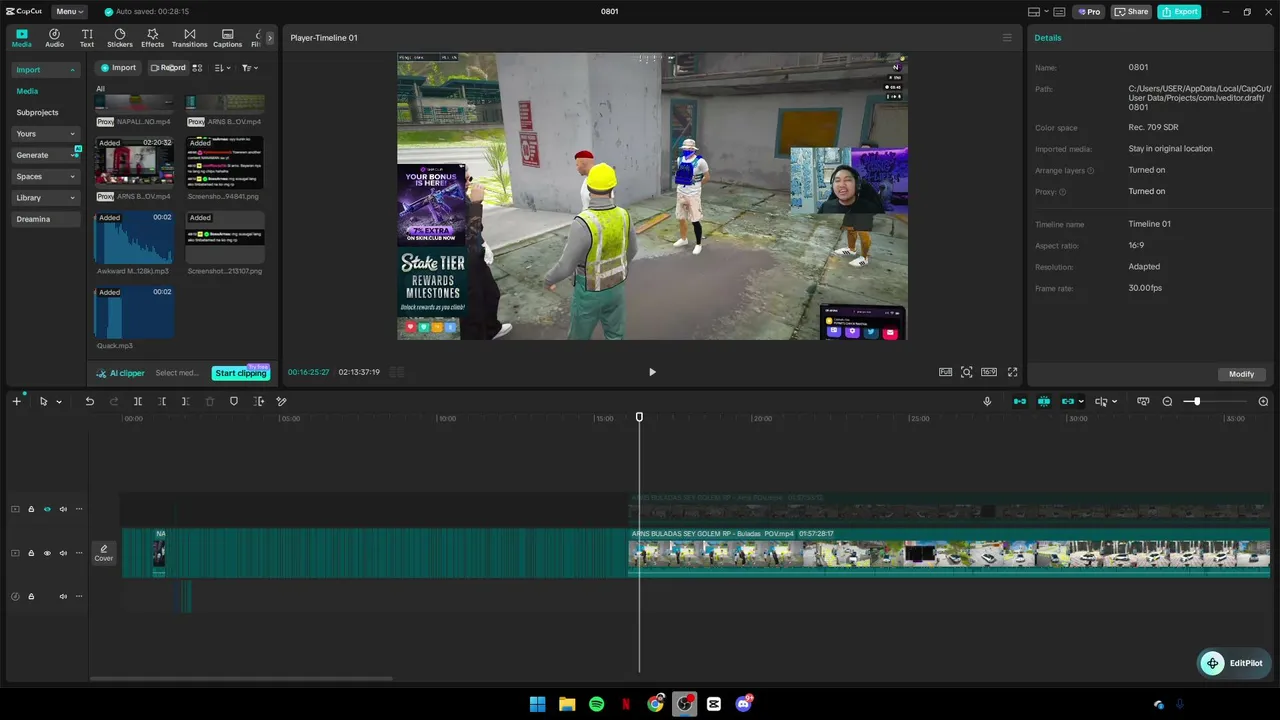Zoom in the timeline
Screen dimensions: 1280x720
pos(1263,401)
